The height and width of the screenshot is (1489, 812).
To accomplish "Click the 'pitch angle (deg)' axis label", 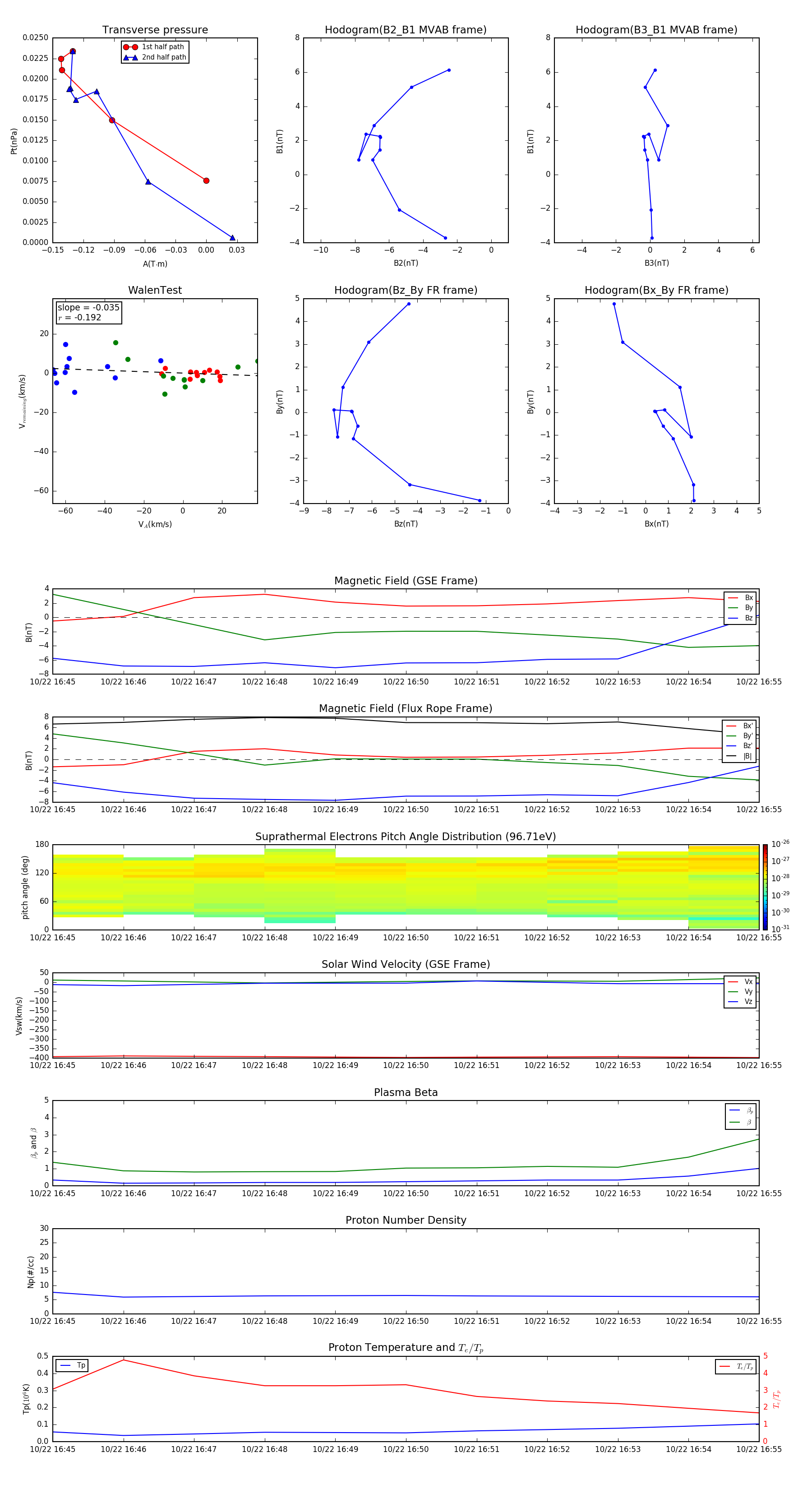I will click(25, 887).
